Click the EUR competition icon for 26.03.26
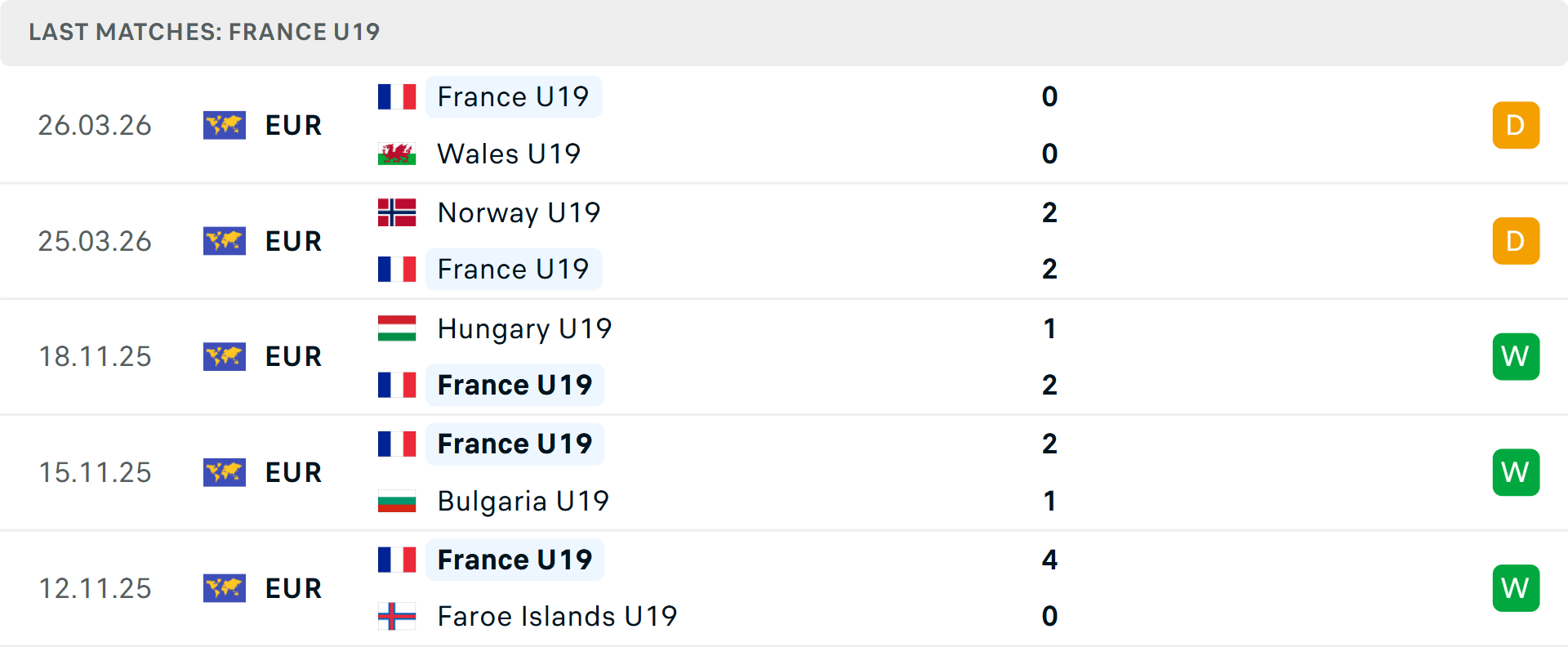 (225, 125)
